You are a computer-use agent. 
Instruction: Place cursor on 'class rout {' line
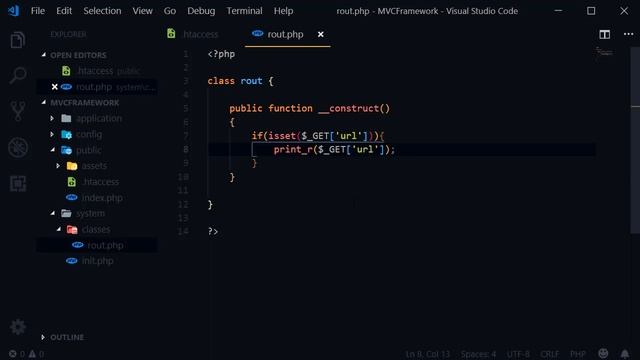tap(240, 81)
